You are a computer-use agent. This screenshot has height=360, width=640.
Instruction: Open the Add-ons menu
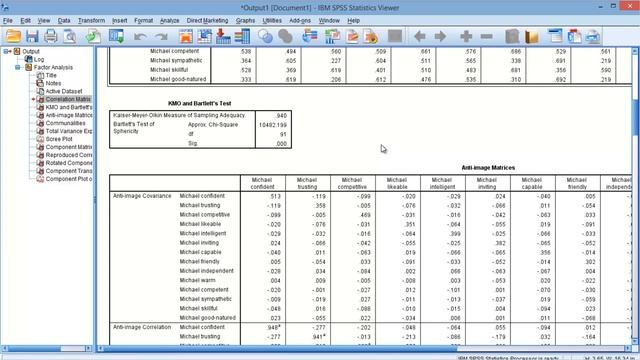pyautogui.click(x=300, y=20)
